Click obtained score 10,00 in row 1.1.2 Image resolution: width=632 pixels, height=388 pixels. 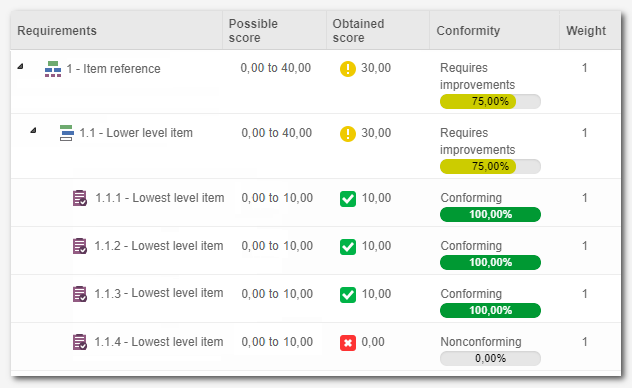[376, 246]
